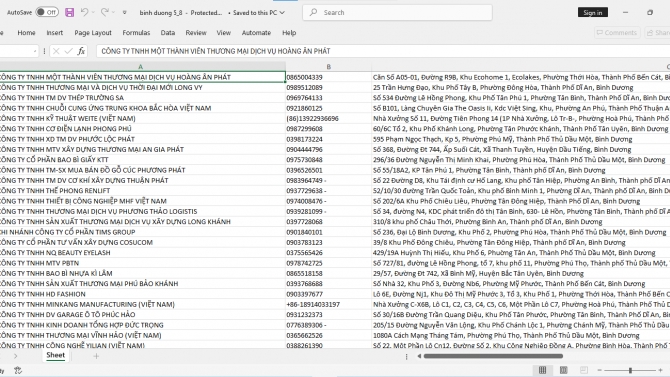Select cell CÔNG TY TNHH TM DV THÉP TRƯỜNG SA
Viewport: 670px width, 377px height.
pyautogui.click(x=142, y=98)
